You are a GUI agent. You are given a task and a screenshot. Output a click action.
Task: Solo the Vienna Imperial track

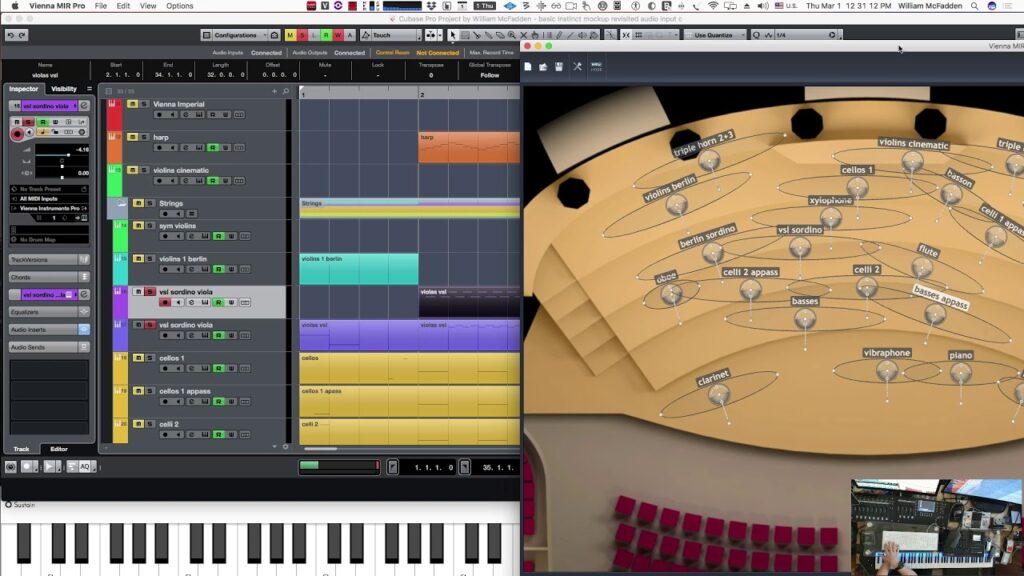[144, 104]
